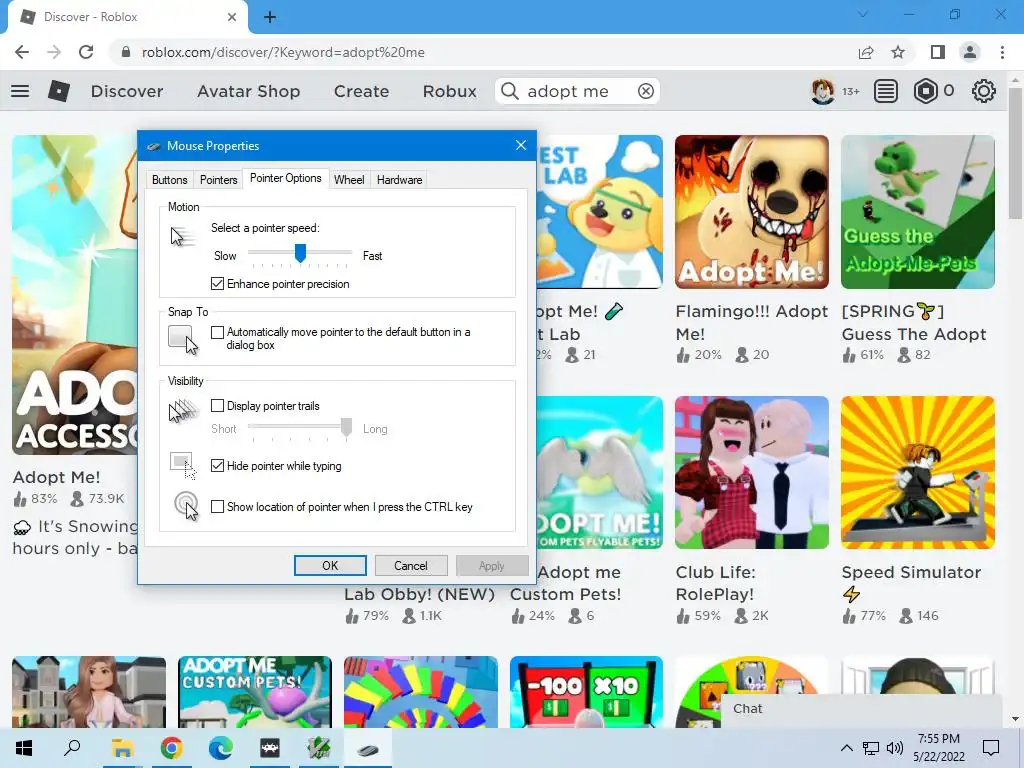Reload the Roblox page
Viewport: 1024px width, 768px height.
click(x=86, y=52)
